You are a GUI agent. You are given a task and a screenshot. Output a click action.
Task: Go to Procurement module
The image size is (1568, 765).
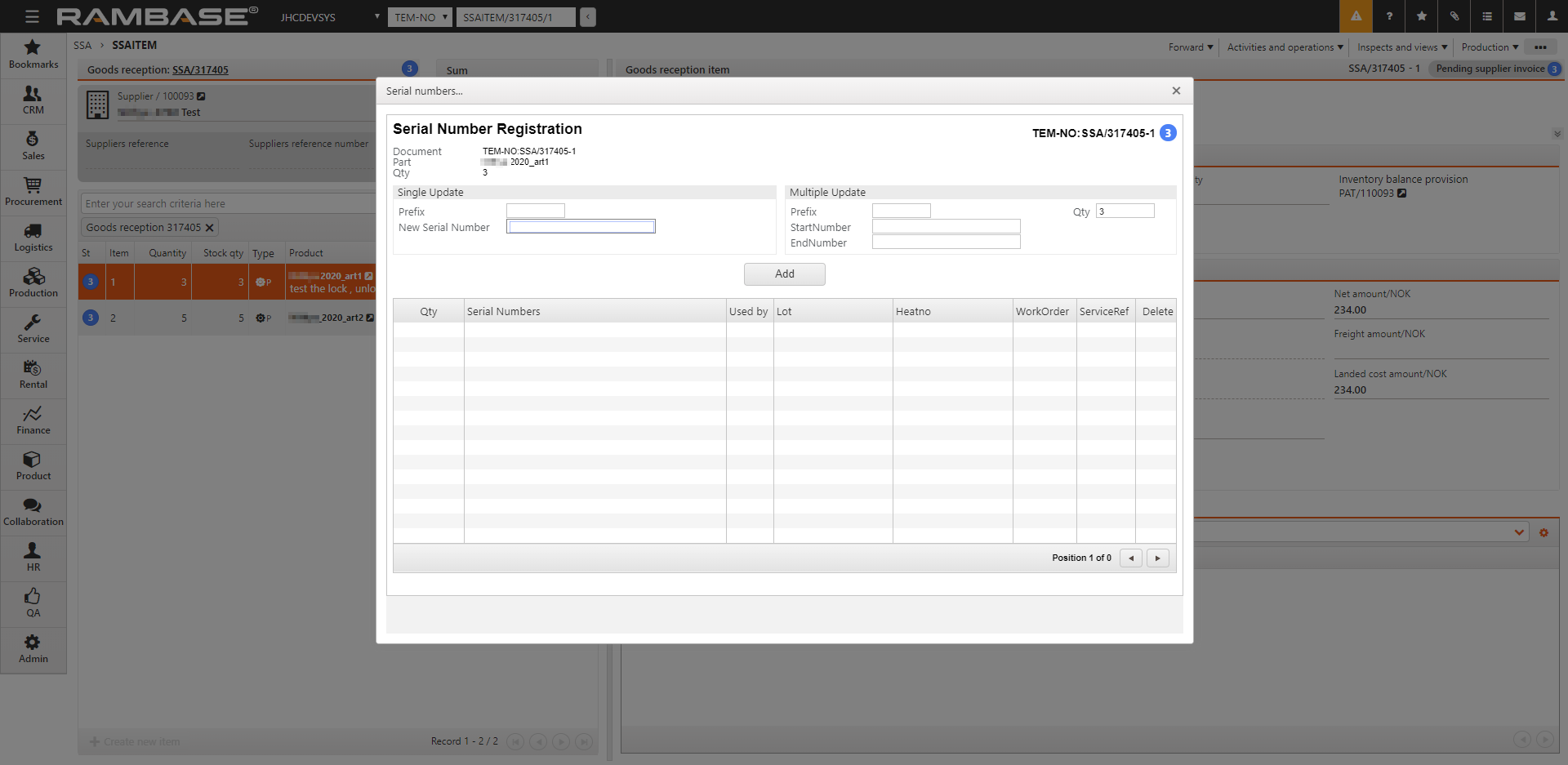tap(33, 192)
